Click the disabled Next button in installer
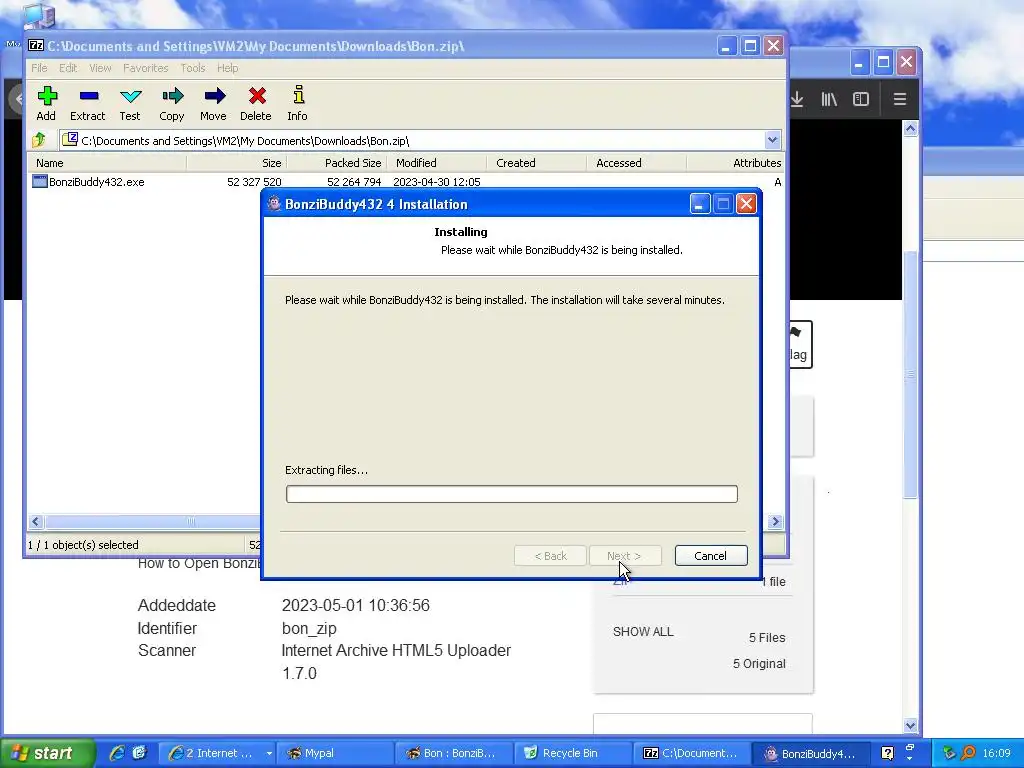Viewport: 1024px width, 768px height. pos(624,556)
